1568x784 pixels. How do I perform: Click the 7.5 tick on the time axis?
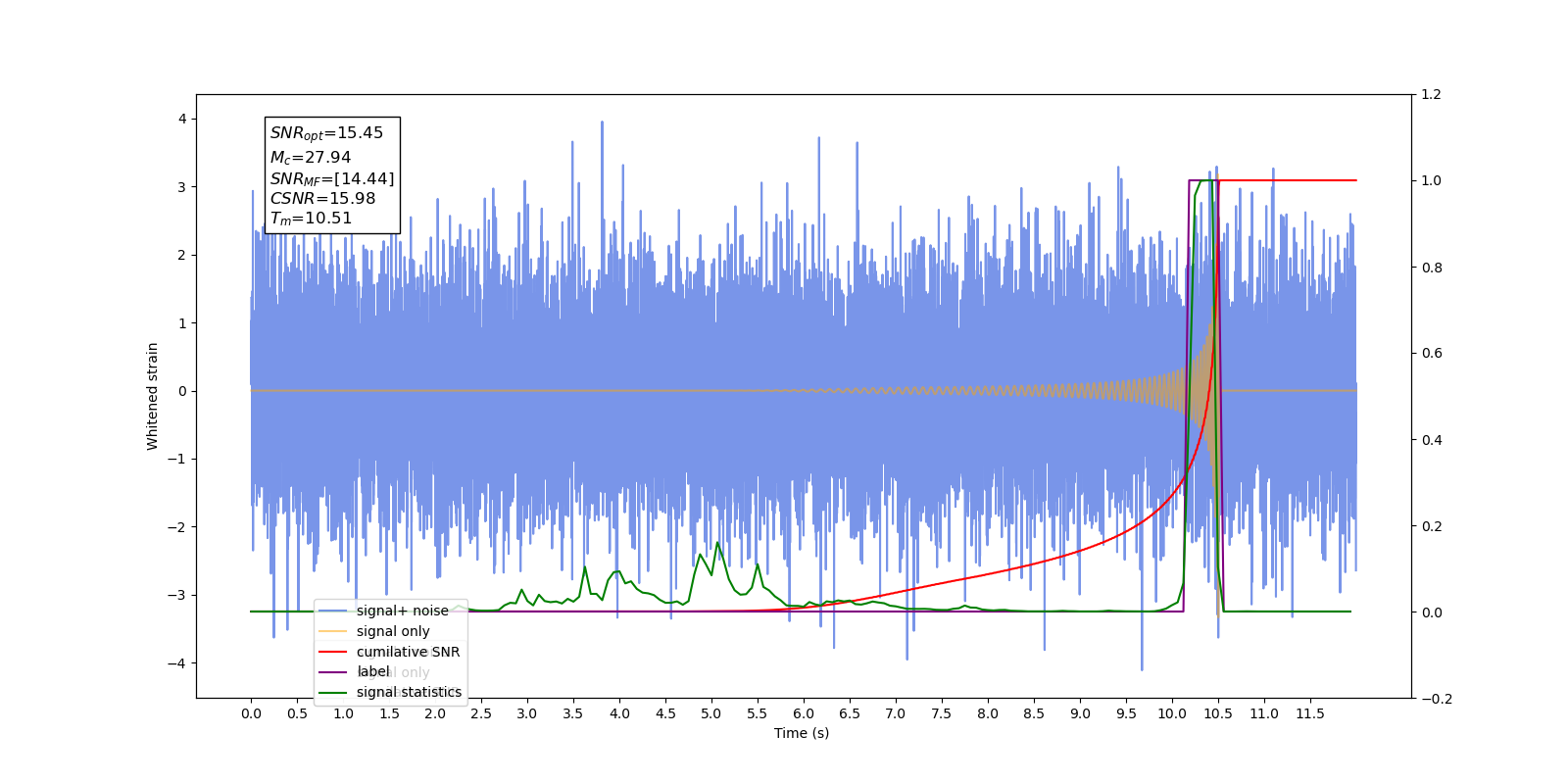pos(942,713)
